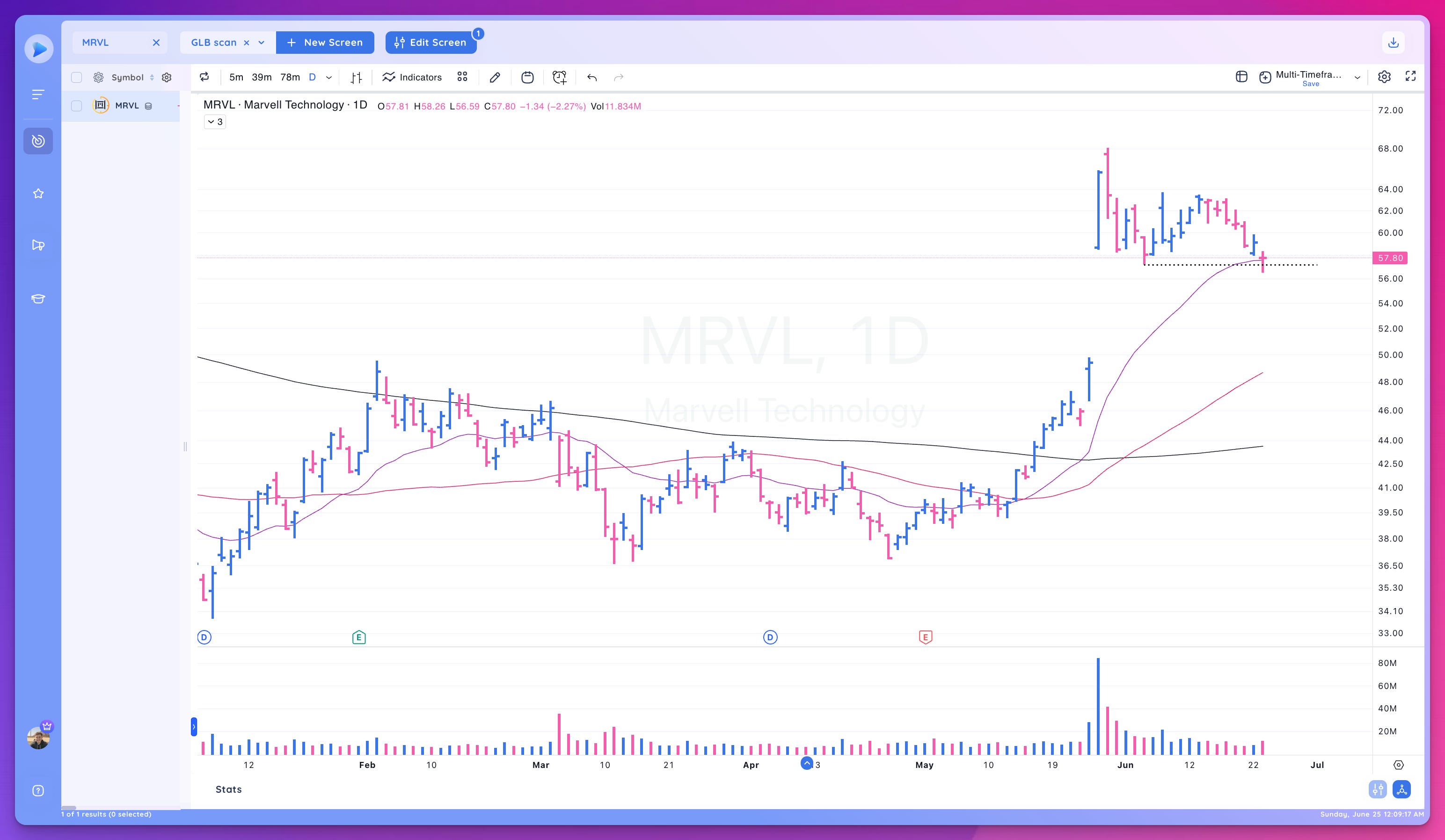Select the 78m timeframe
Screen dimensions: 1445x840
point(290,77)
